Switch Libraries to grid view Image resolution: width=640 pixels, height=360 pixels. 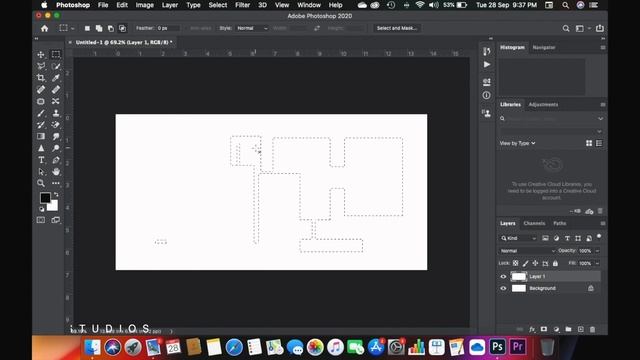(x=589, y=143)
